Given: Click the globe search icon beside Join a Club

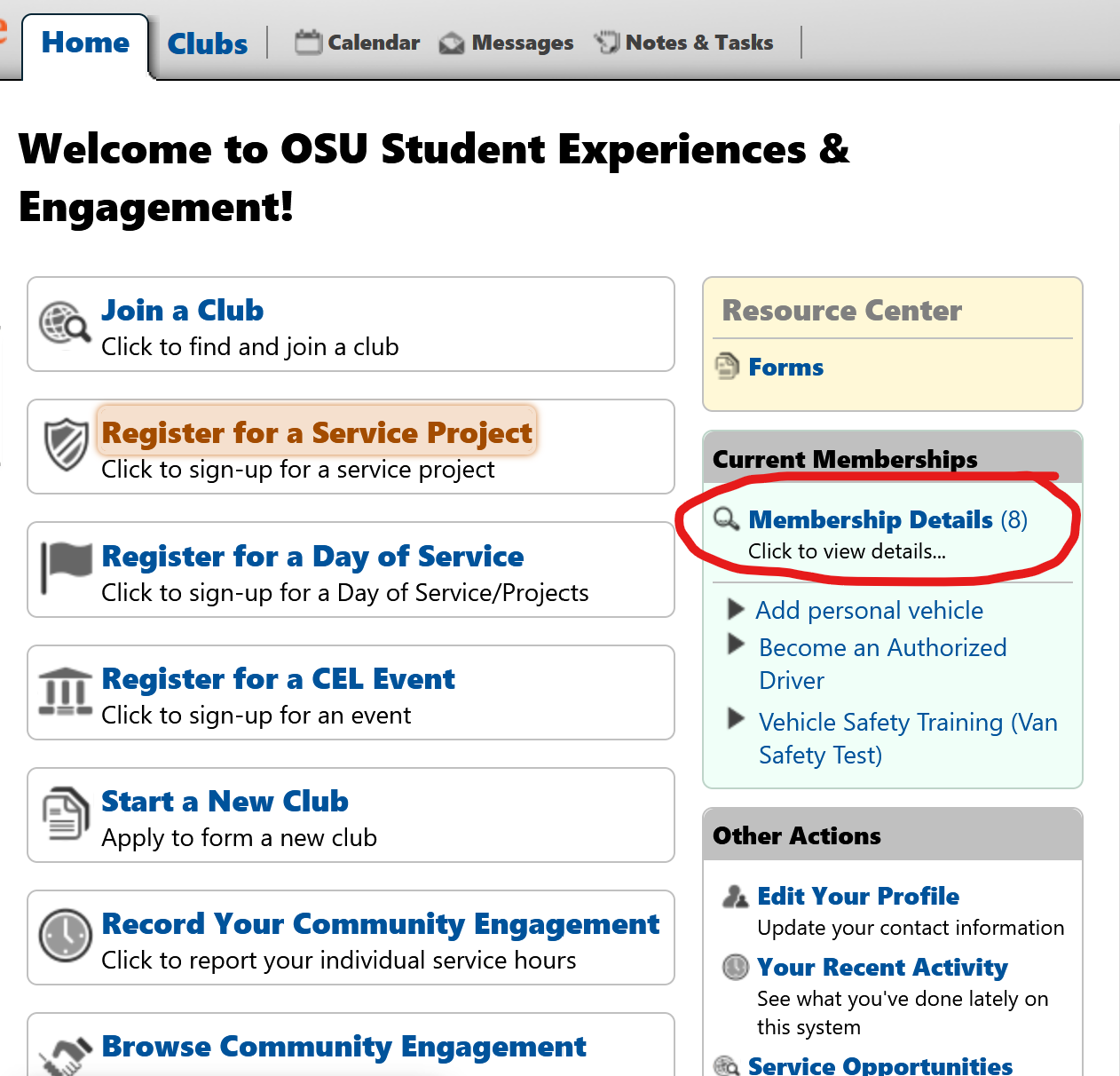Looking at the screenshot, I should pyautogui.click(x=65, y=323).
